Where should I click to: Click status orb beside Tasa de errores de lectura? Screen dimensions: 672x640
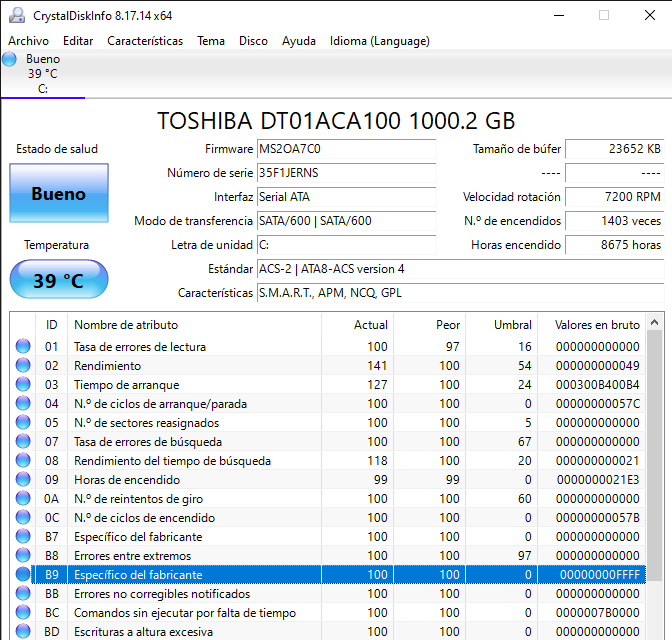23,347
